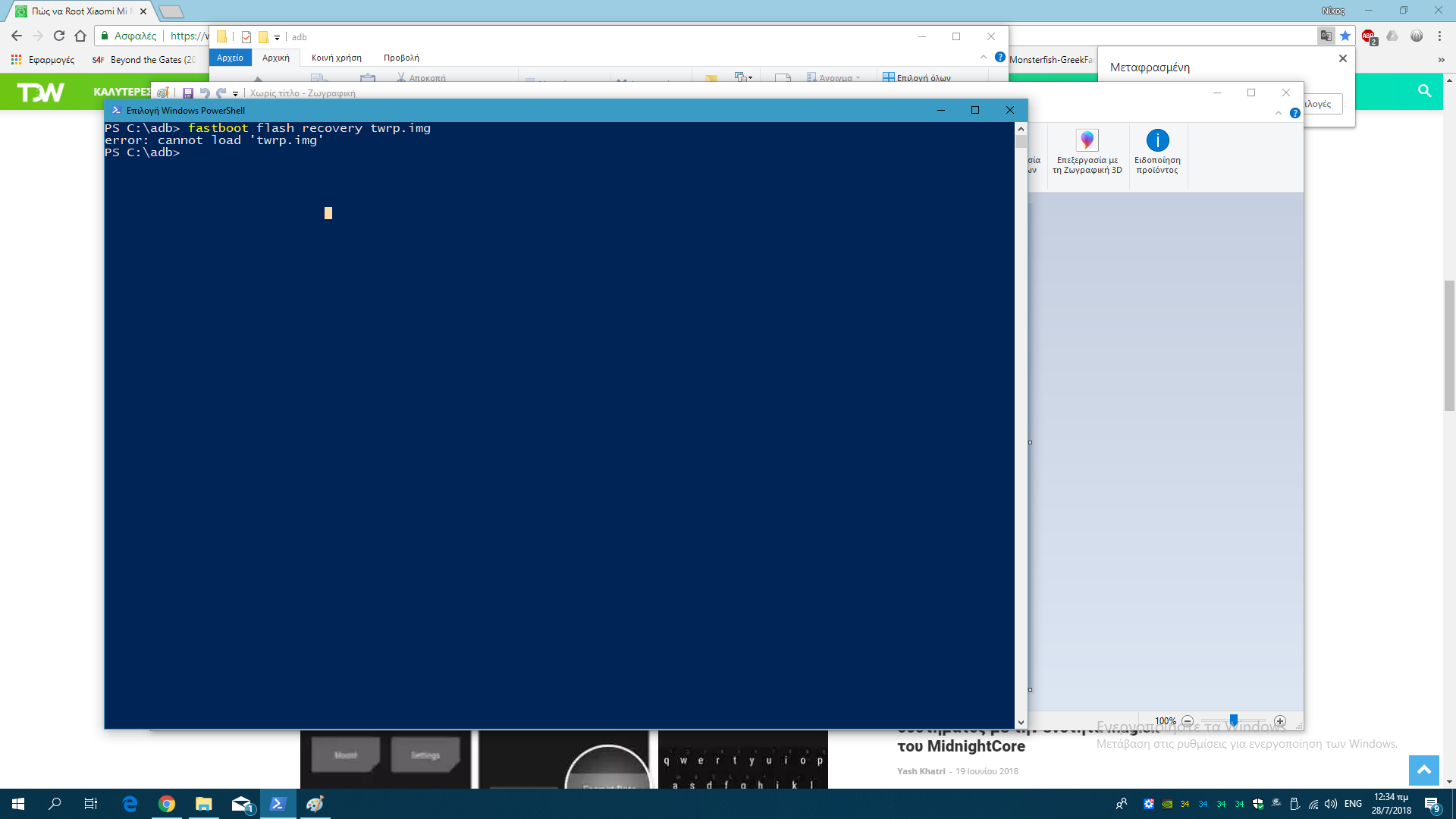1456x819 pixels.
Task: Switch to the Προβολή ribbon tab
Action: click(x=401, y=58)
